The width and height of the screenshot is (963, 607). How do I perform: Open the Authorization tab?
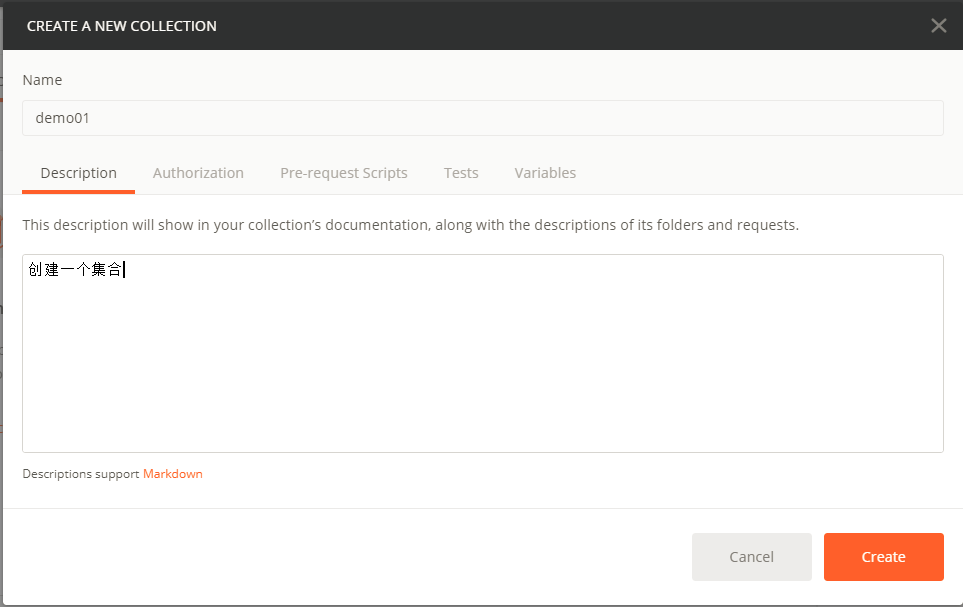[198, 173]
